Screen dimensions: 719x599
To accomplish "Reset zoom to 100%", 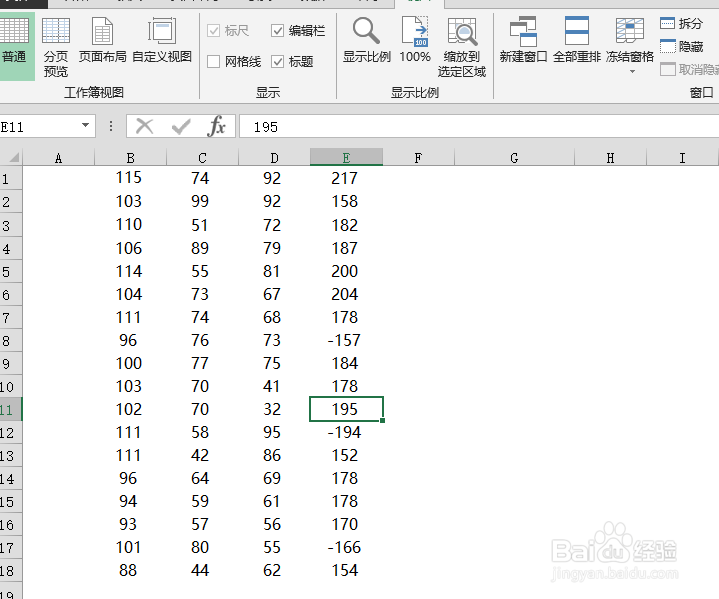I will [x=415, y=40].
